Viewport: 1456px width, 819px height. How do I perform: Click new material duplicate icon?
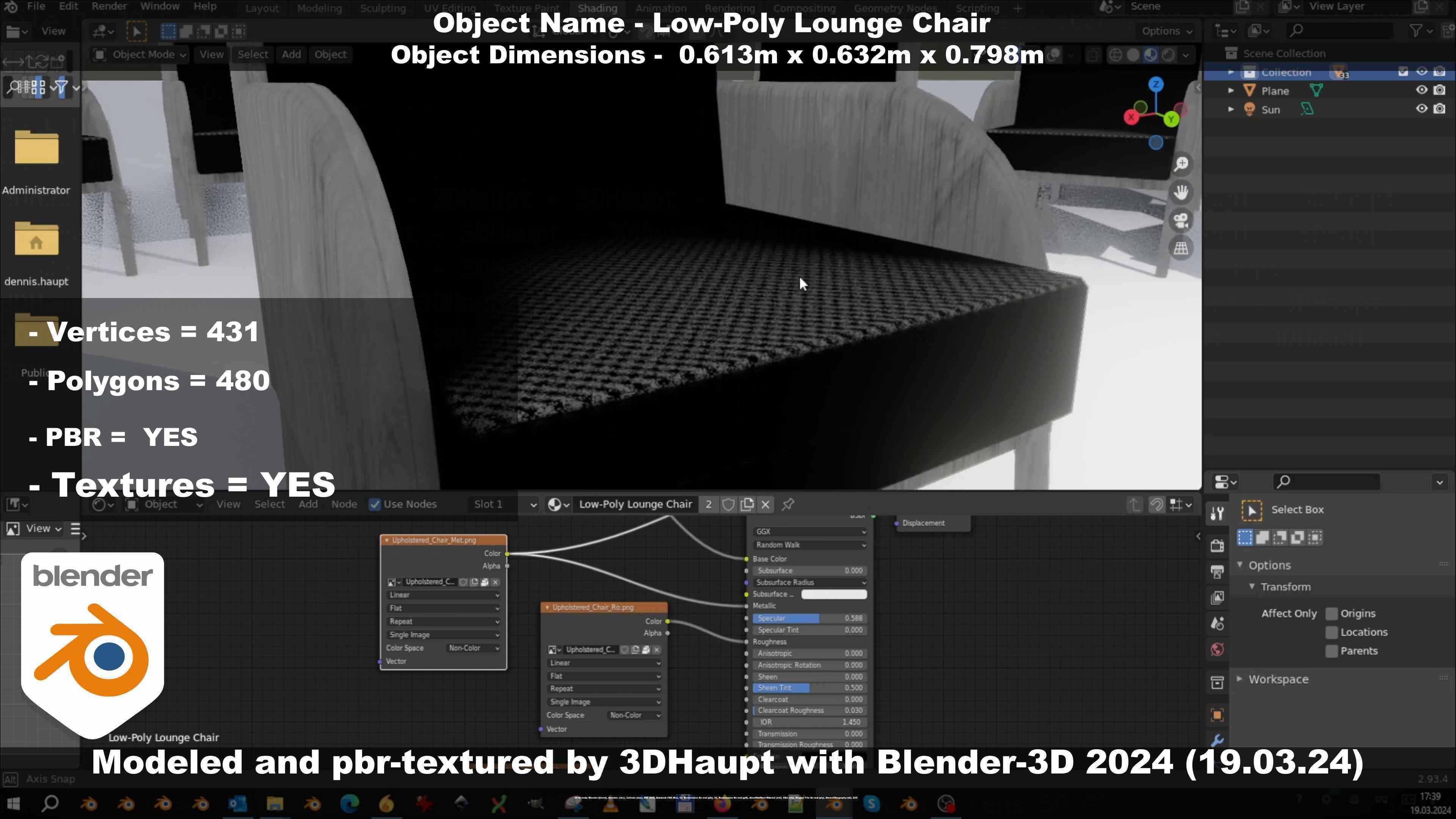point(747,505)
